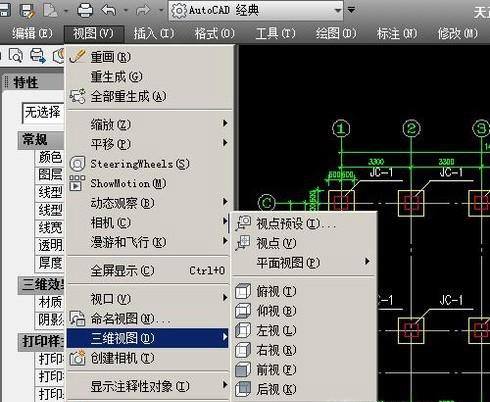490x402 pixels.
Task: Click the Undo arrow icon
Action: (109, 10)
